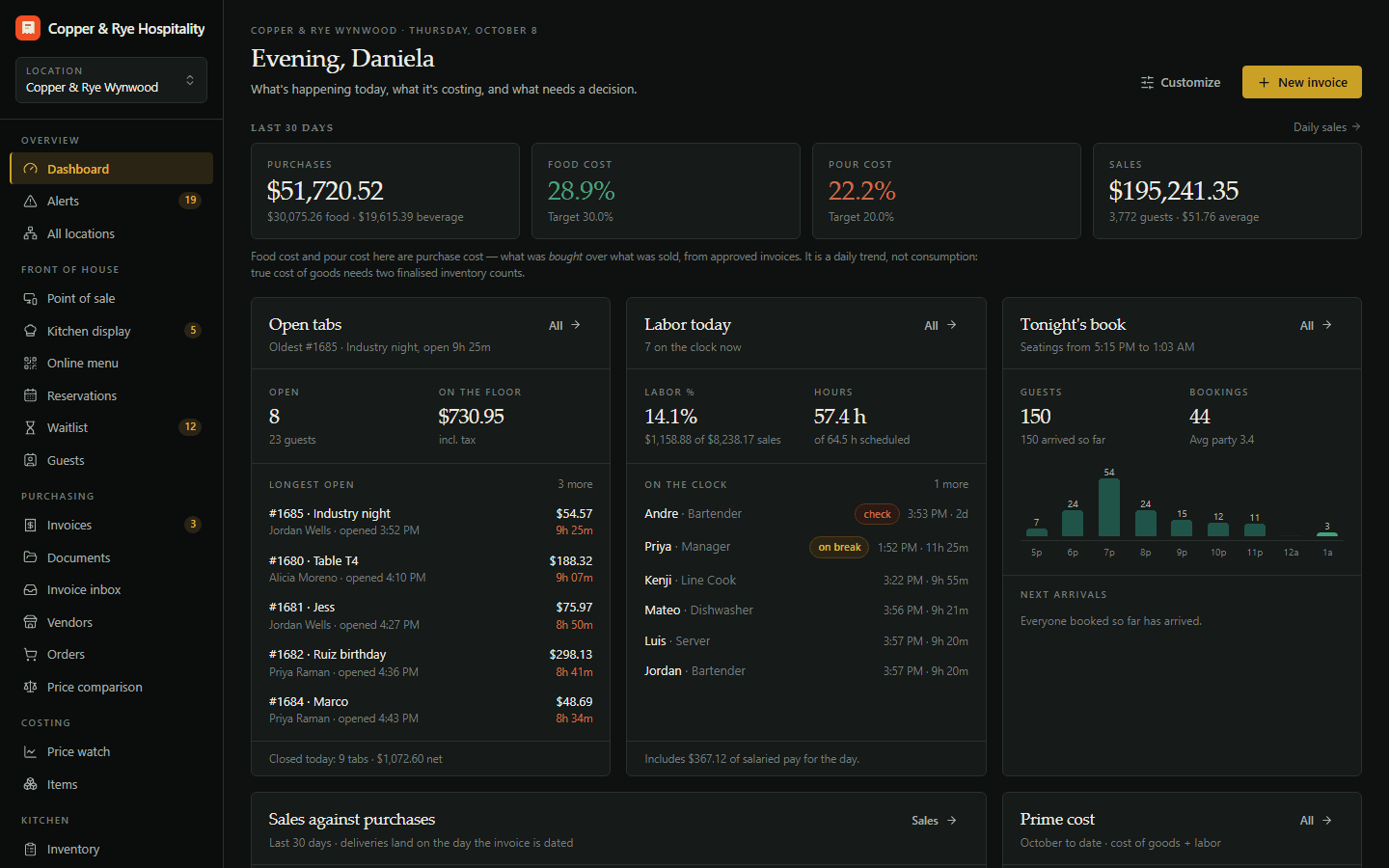The image size is (1389, 868).
Task: Click the Point of sale icon
Action: (x=30, y=298)
